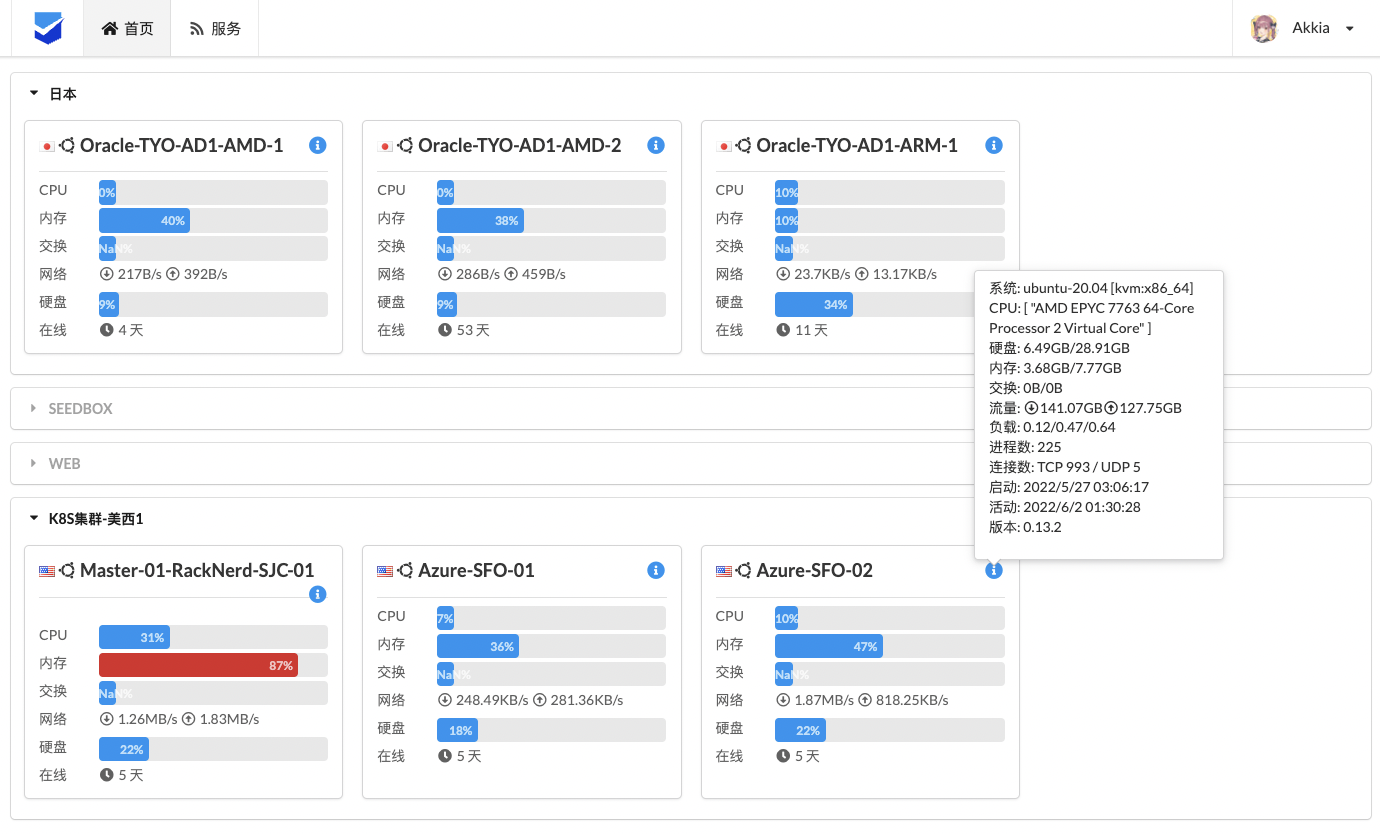1380x834 pixels.
Task: Expand the WEB server group
Action: click(x=35, y=464)
